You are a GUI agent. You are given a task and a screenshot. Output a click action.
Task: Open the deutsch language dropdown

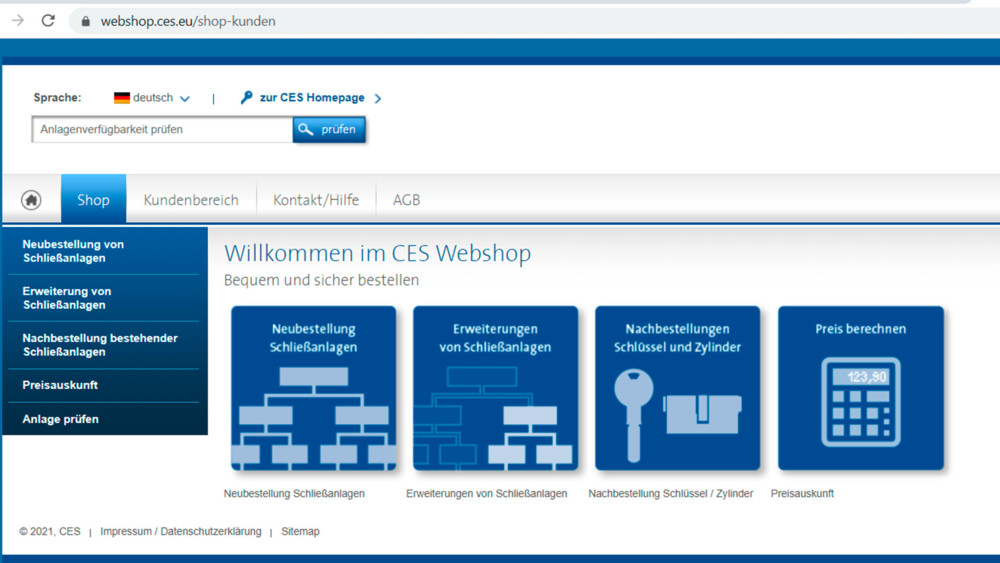[x=152, y=98]
